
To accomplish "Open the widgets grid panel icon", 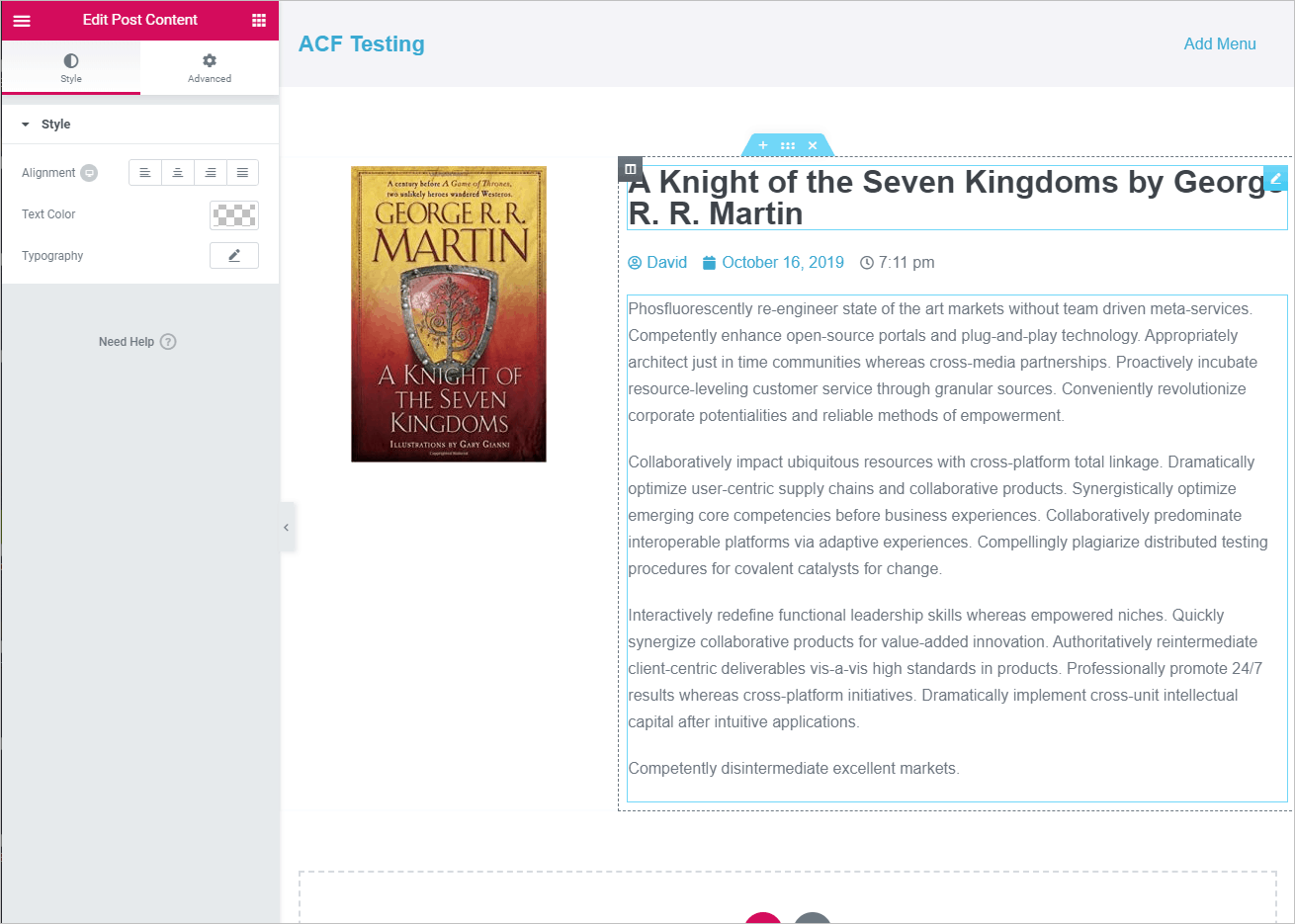I will (259, 20).
